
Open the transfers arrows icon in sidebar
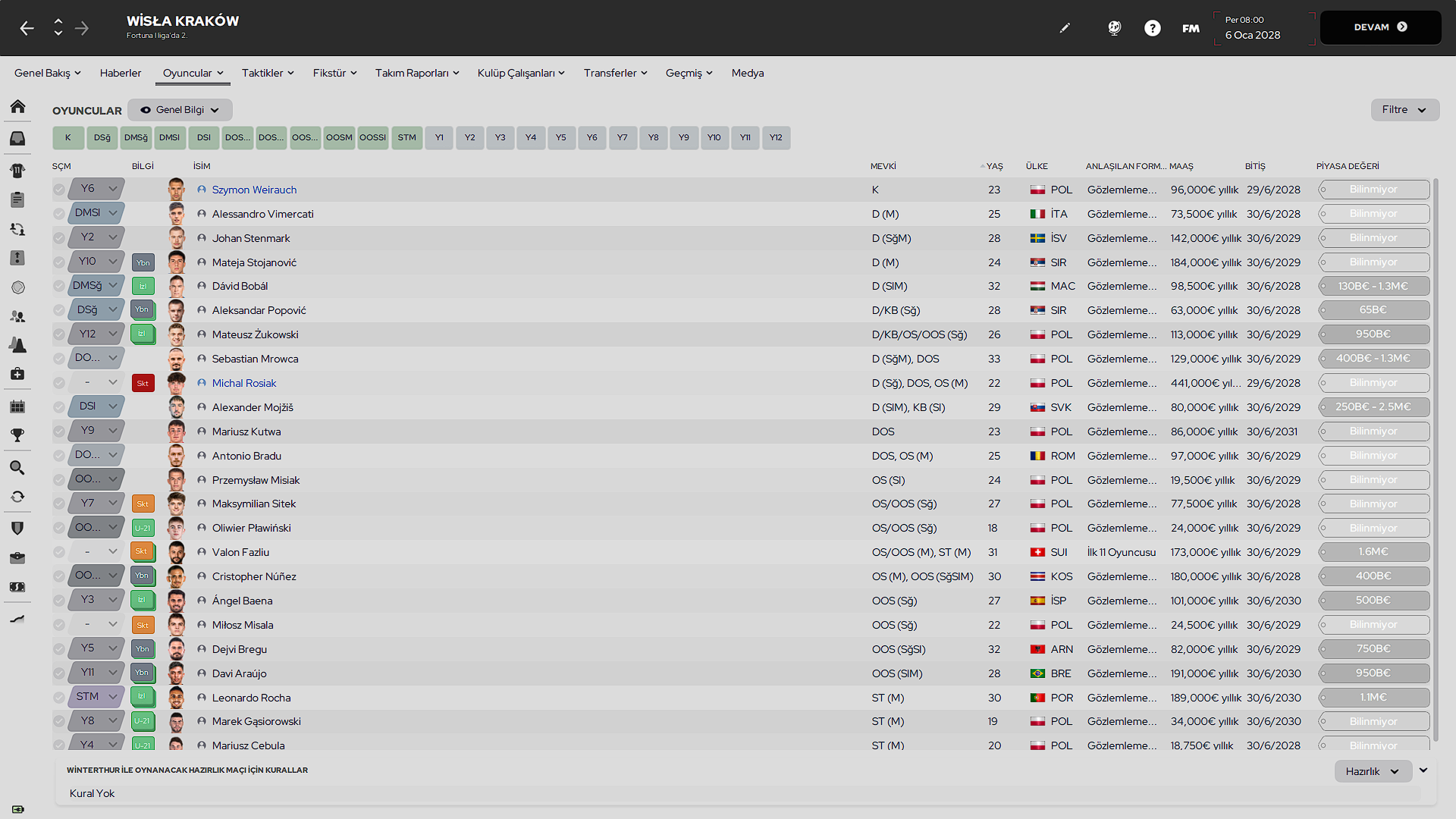pyautogui.click(x=17, y=497)
